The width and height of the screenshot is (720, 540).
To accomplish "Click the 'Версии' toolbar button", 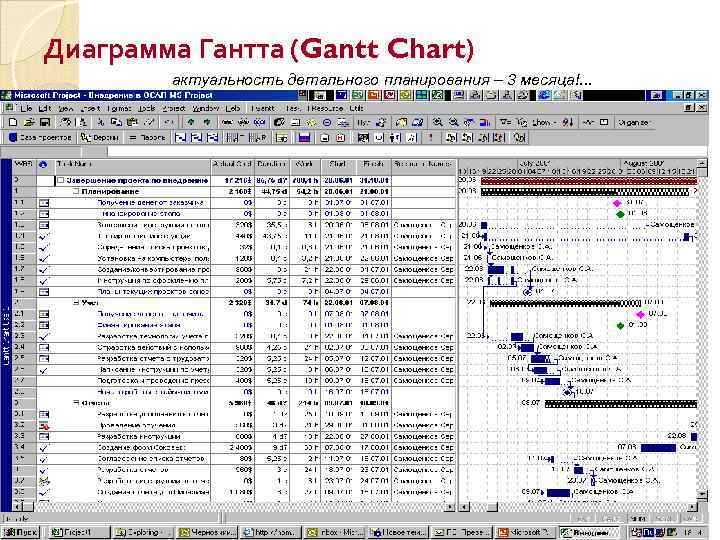I will pos(100,137).
